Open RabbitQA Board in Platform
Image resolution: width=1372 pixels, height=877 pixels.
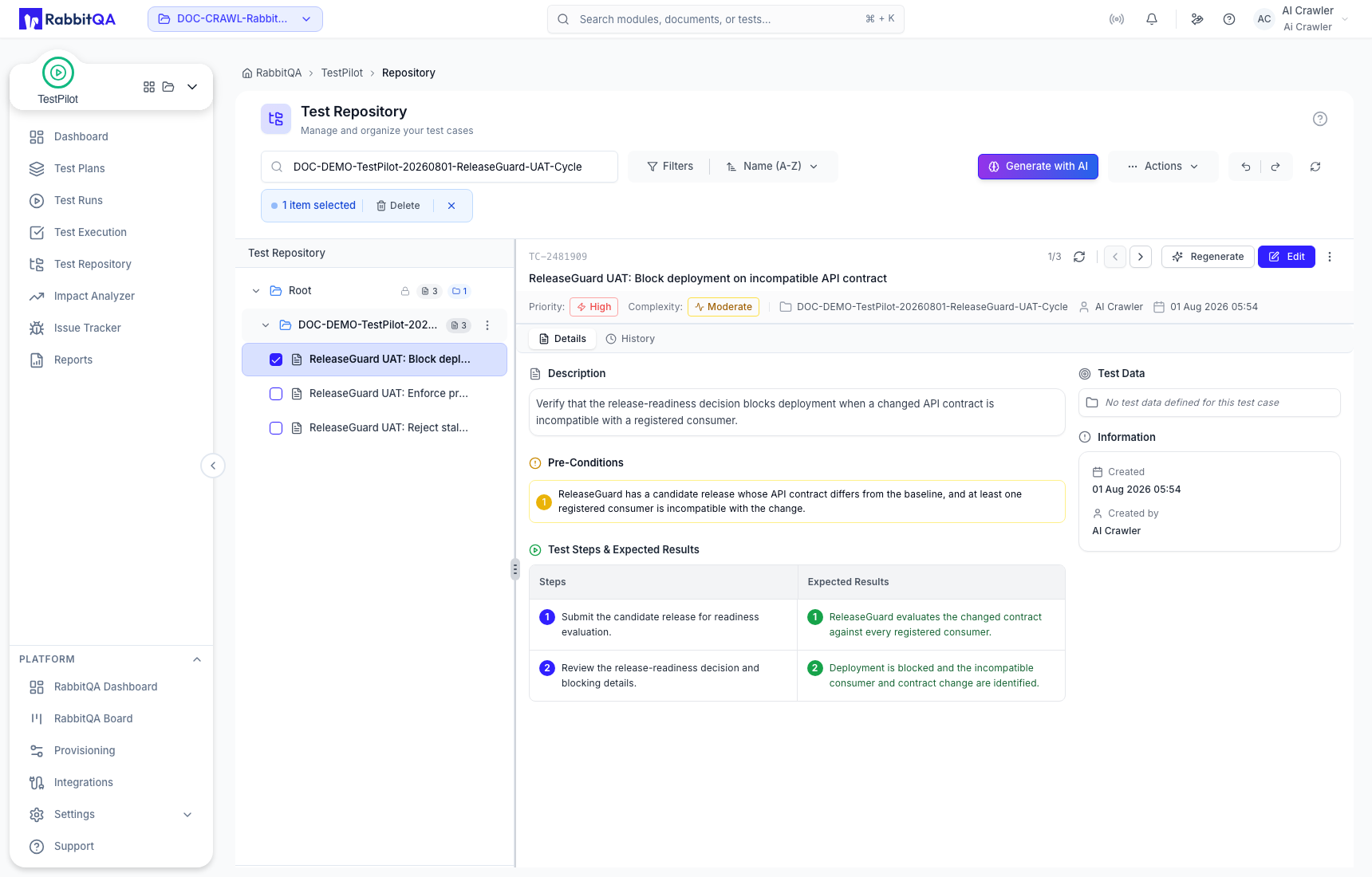coord(112,719)
